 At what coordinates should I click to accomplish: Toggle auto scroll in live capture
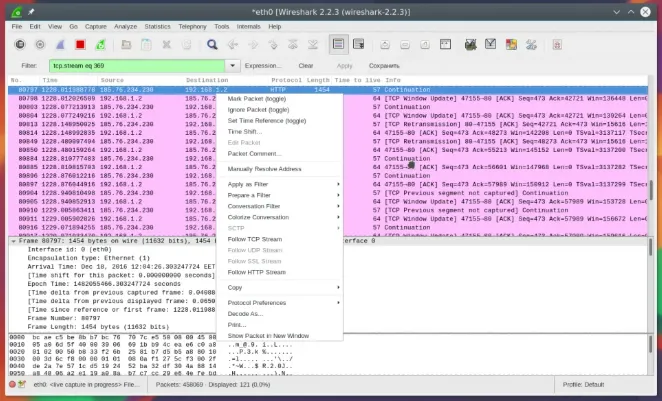click(x=359, y=44)
